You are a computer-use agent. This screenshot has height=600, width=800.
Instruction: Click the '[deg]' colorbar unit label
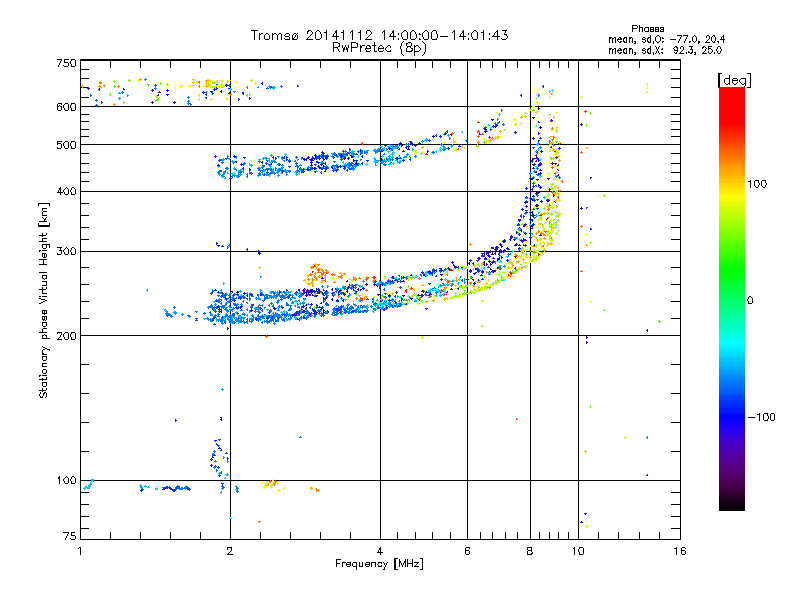pos(734,80)
